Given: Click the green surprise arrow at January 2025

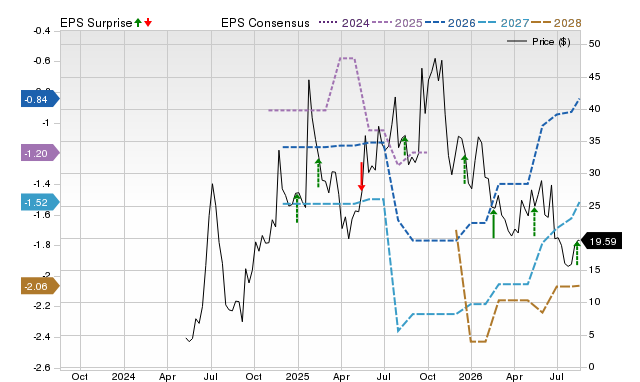Looking at the screenshot, I should 297,208.
